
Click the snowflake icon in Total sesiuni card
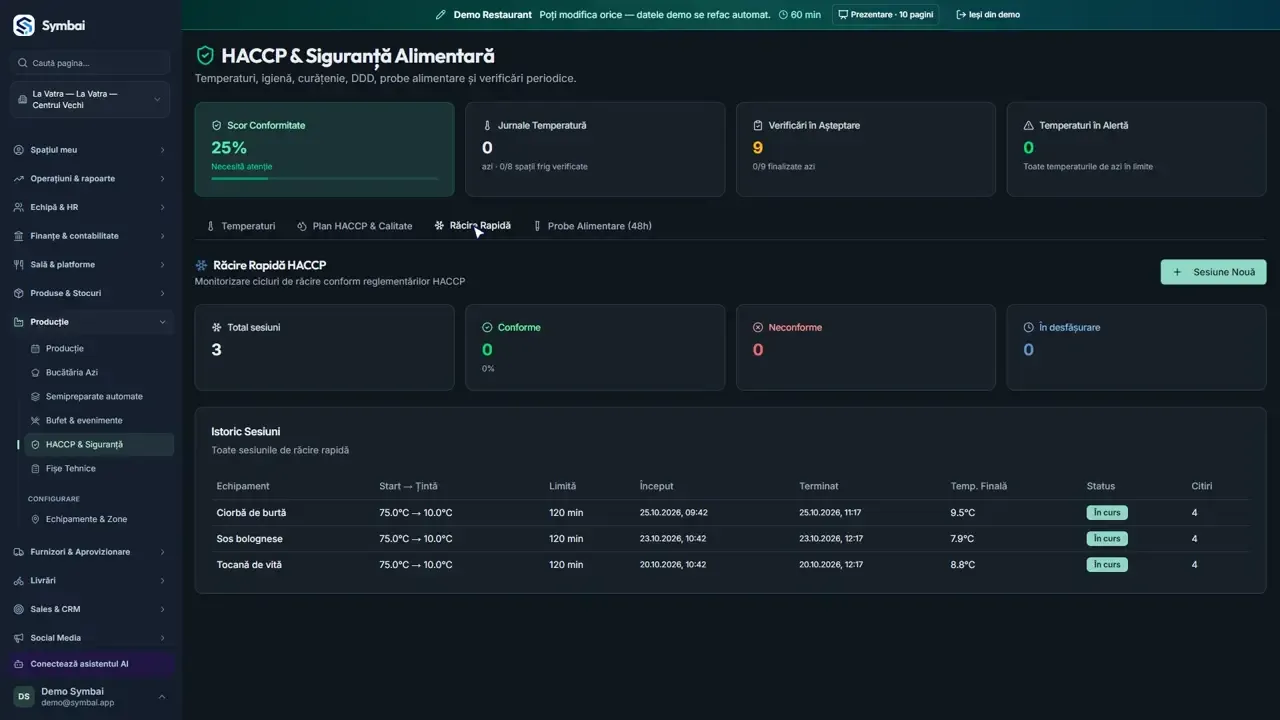point(216,327)
